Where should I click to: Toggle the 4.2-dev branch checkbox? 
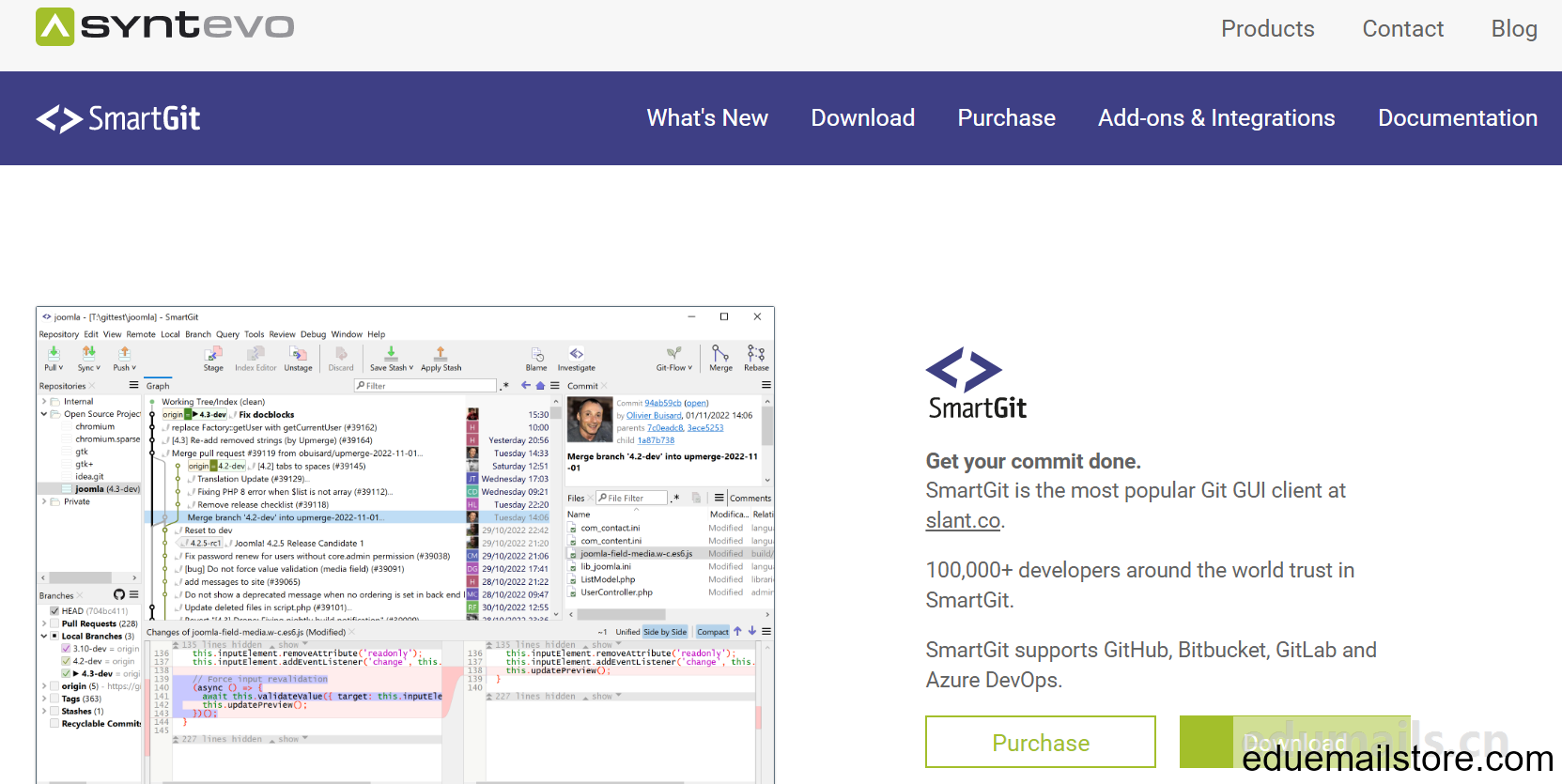click(66, 661)
